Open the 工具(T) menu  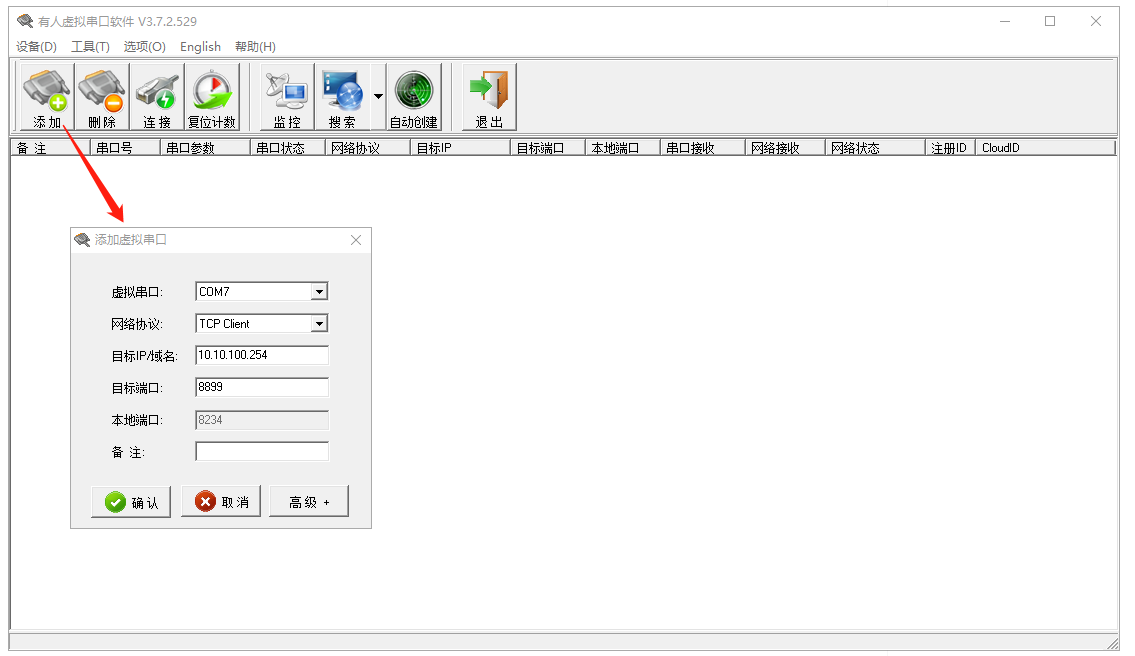(x=90, y=47)
